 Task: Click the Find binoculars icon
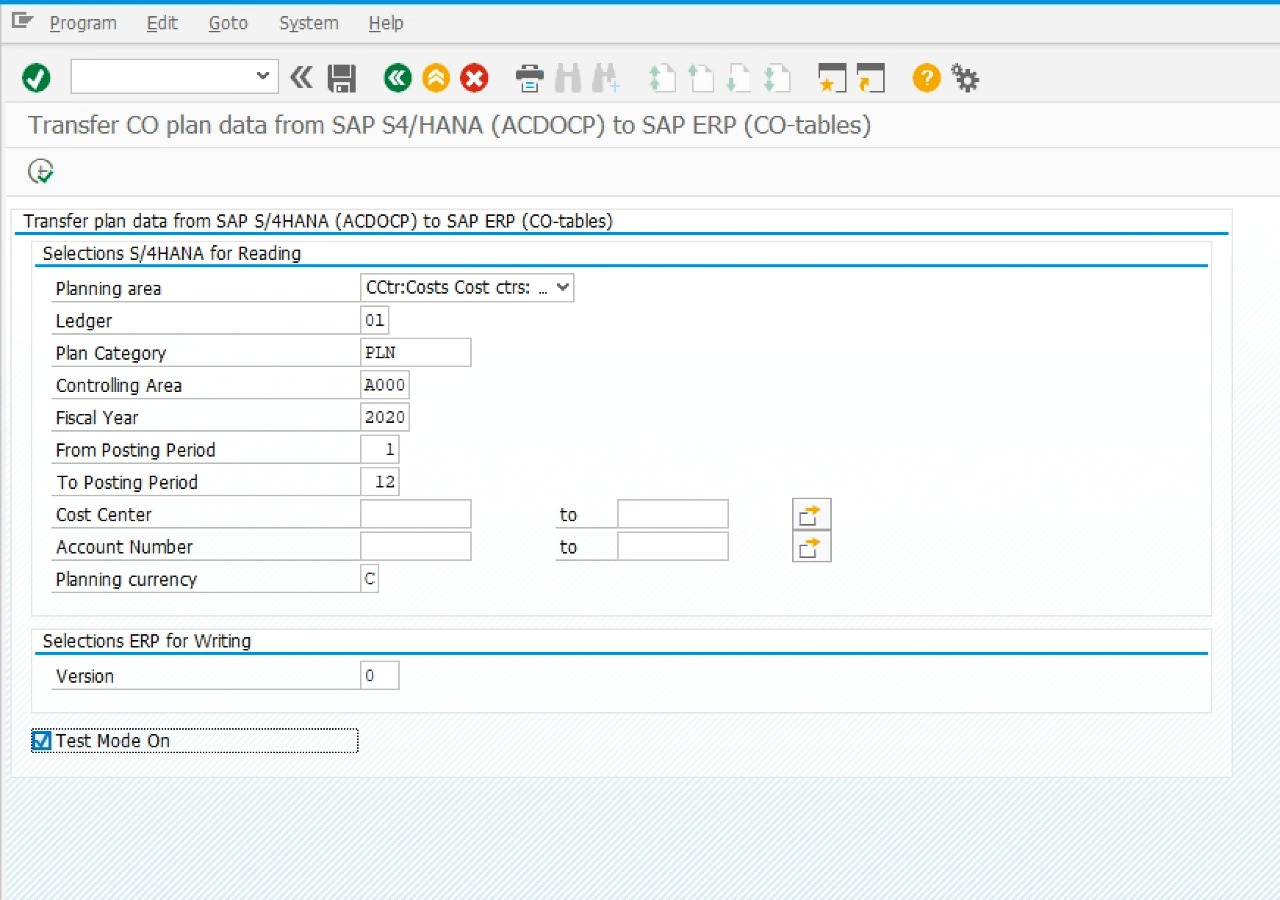(568, 77)
